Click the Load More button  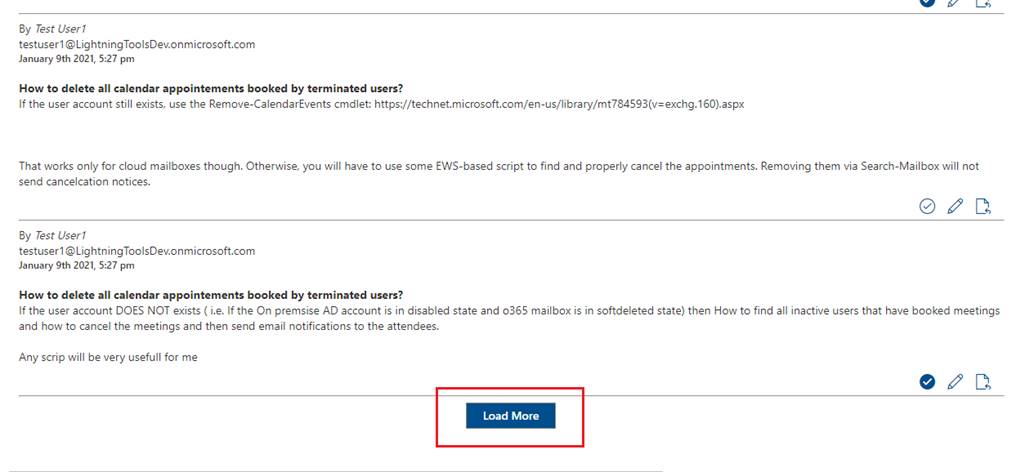click(510, 416)
